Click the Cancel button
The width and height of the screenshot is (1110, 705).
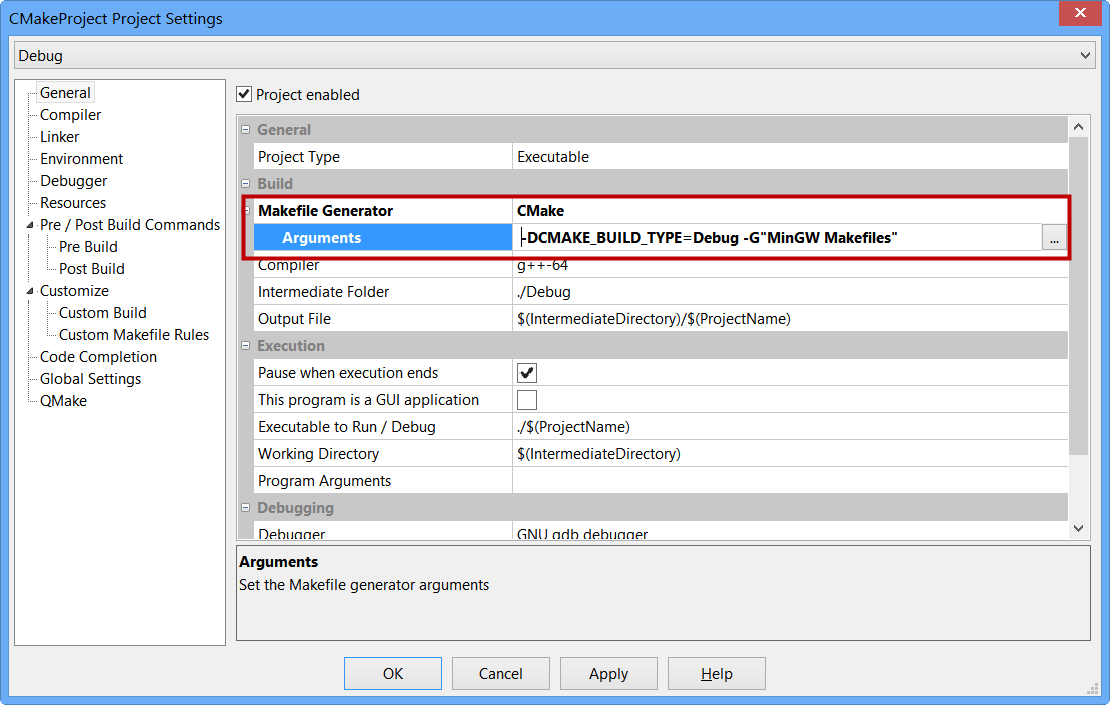point(500,673)
